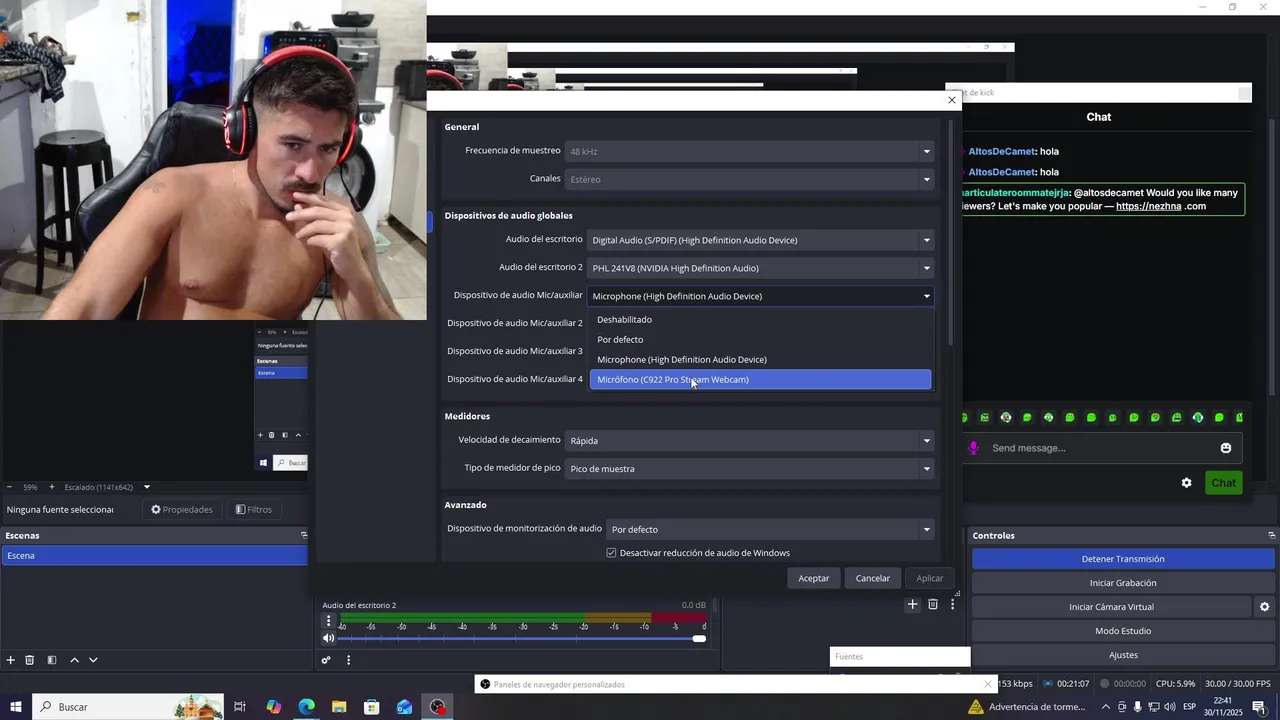
Task: Zoom in preview with plus button
Action: [52, 487]
